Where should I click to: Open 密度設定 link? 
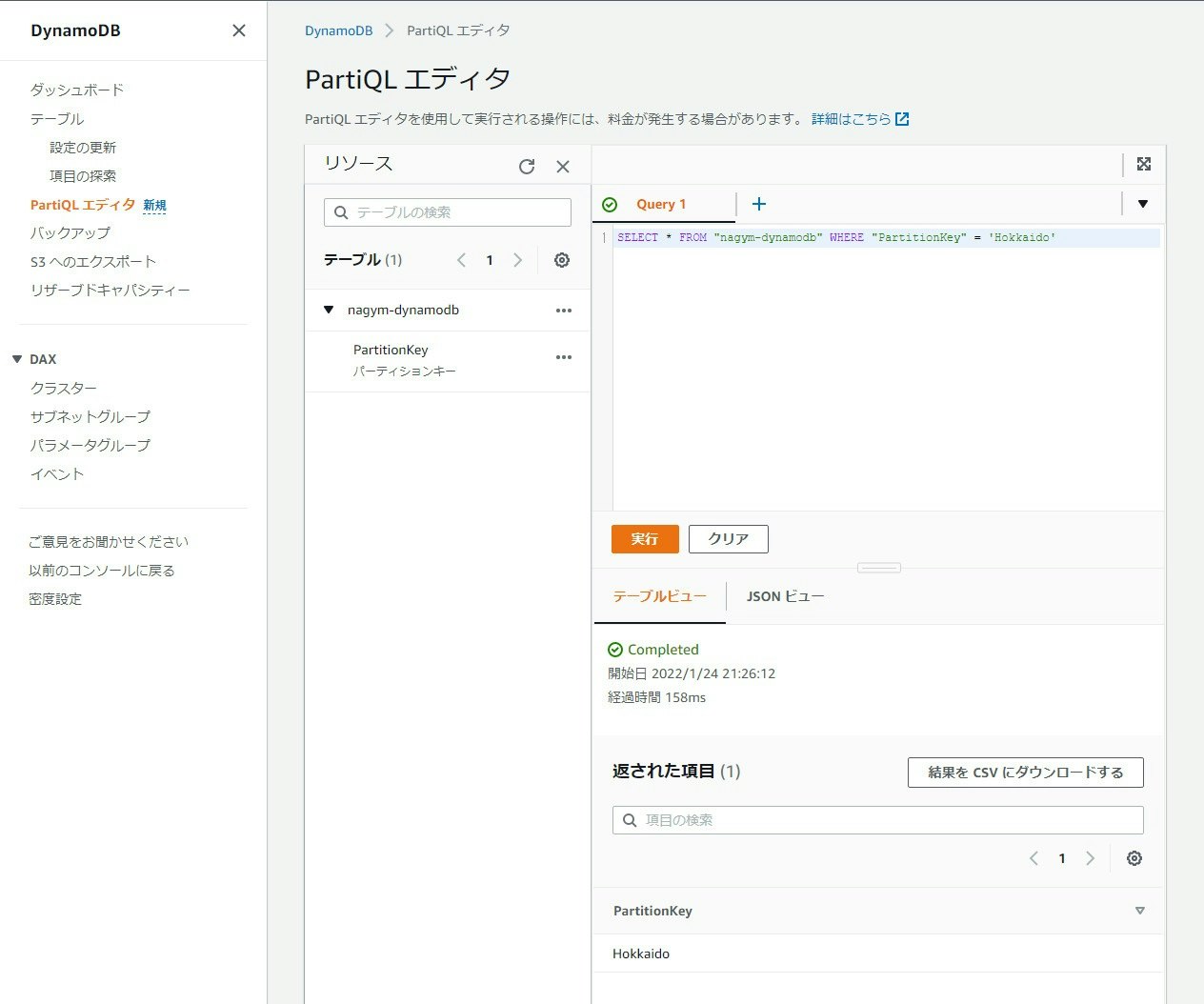tap(55, 598)
